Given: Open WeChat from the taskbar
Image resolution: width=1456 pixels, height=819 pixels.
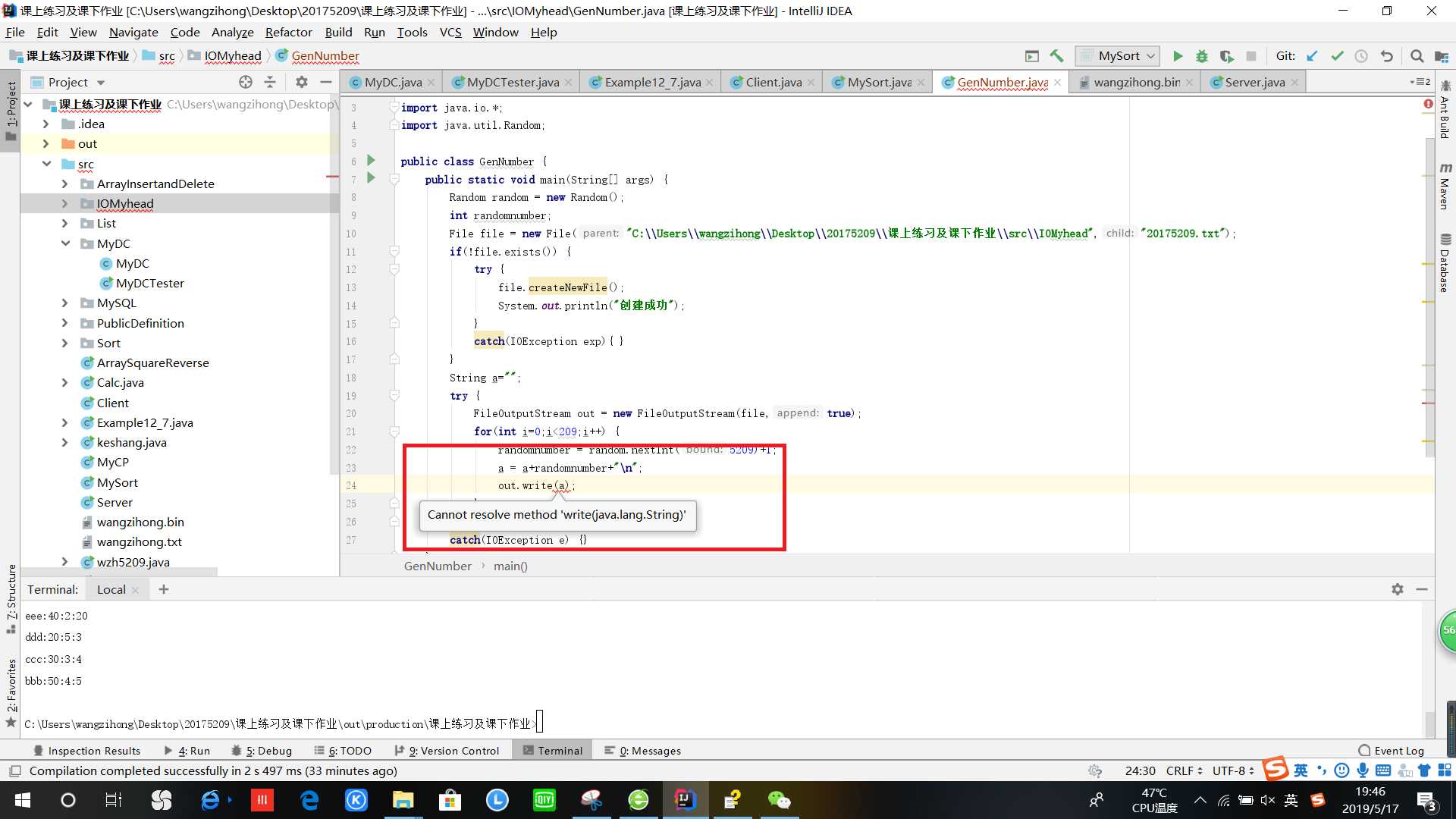Looking at the screenshot, I should [779, 800].
